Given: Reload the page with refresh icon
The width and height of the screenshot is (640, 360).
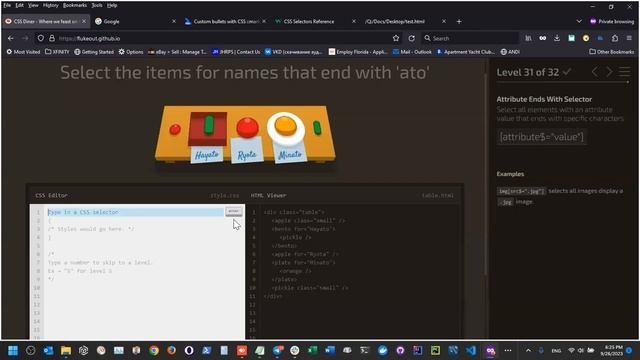Looking at the screenshot, I should click(411, 38).
